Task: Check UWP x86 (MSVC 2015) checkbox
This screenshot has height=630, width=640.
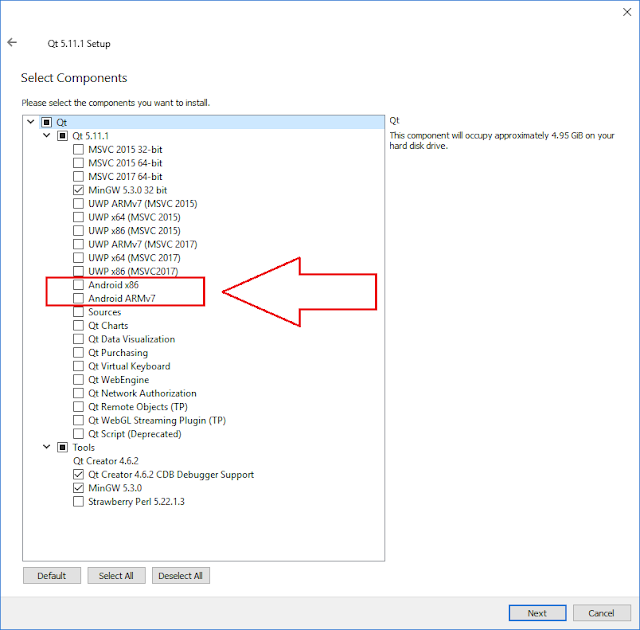Action: coord(78,231)
